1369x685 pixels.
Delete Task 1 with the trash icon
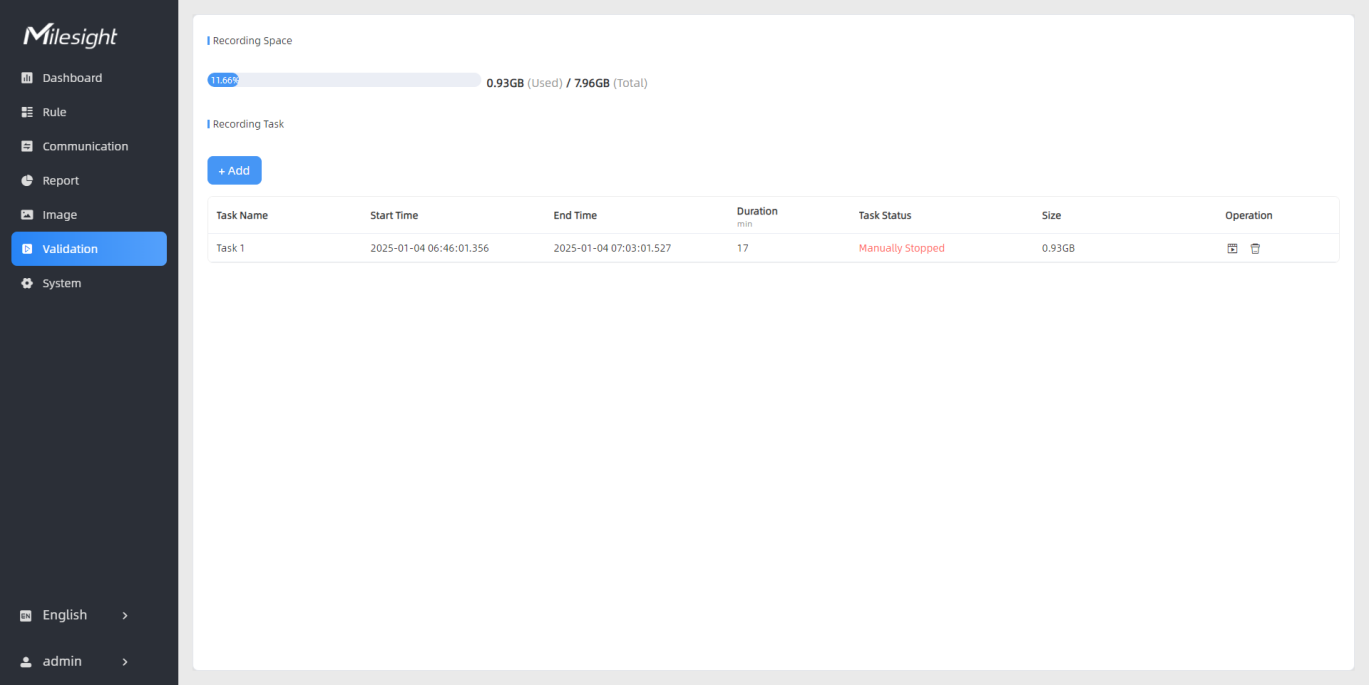point(1255,248)
